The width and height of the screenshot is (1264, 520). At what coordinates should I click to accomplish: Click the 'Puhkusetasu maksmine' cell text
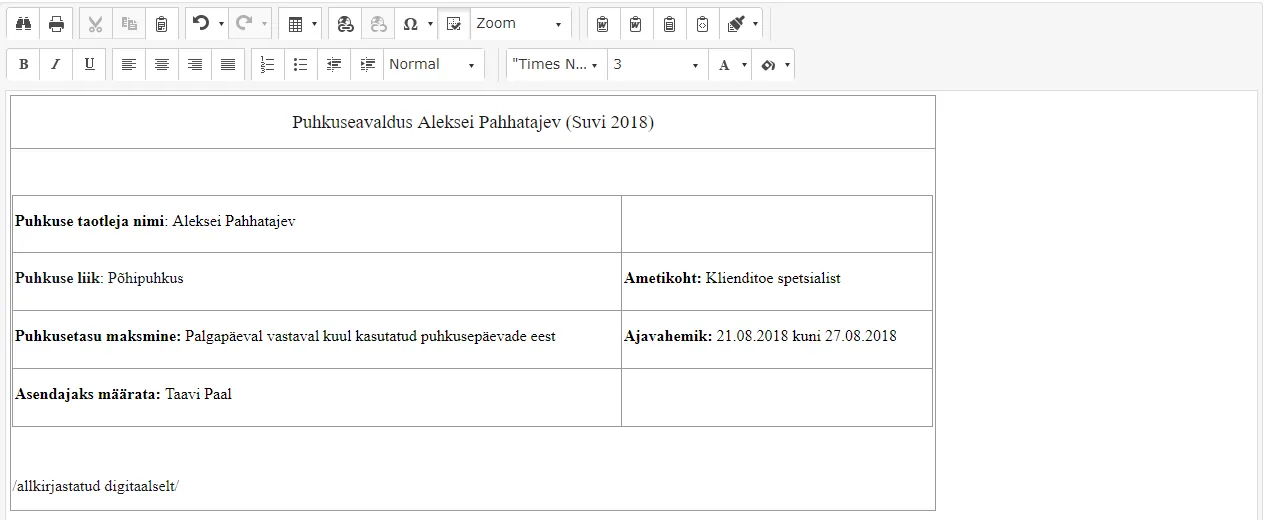[285, 336]
